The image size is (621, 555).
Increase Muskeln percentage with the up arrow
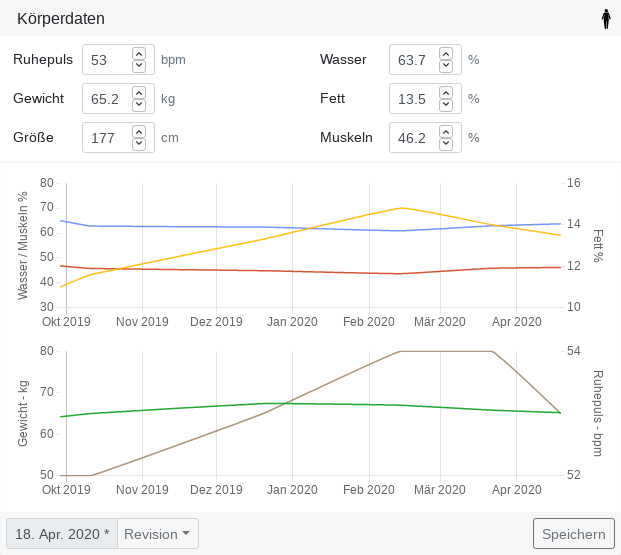tap(446, 131)
